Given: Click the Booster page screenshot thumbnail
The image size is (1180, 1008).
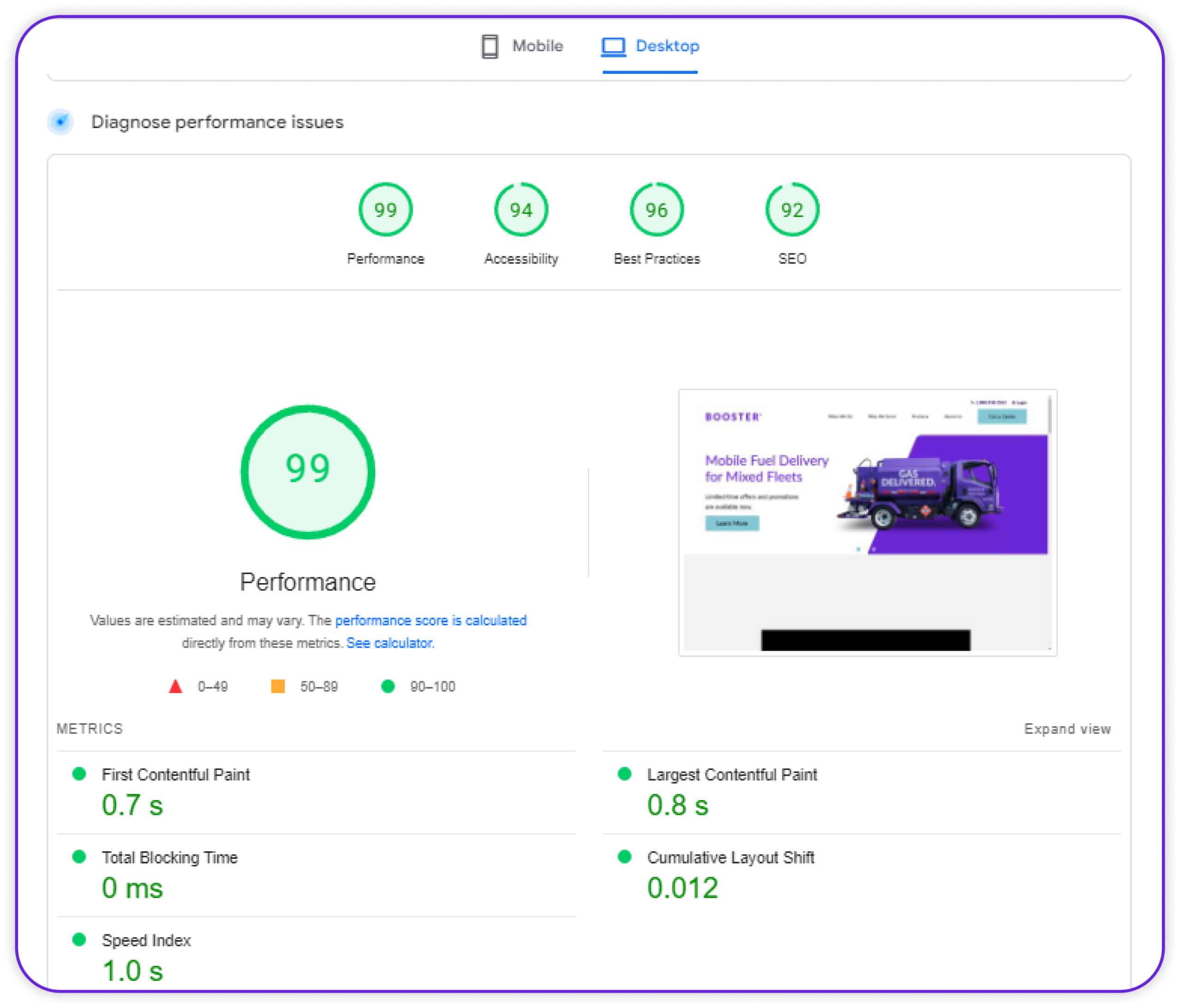Looking at the screenshot, I should tap(867, 522).
